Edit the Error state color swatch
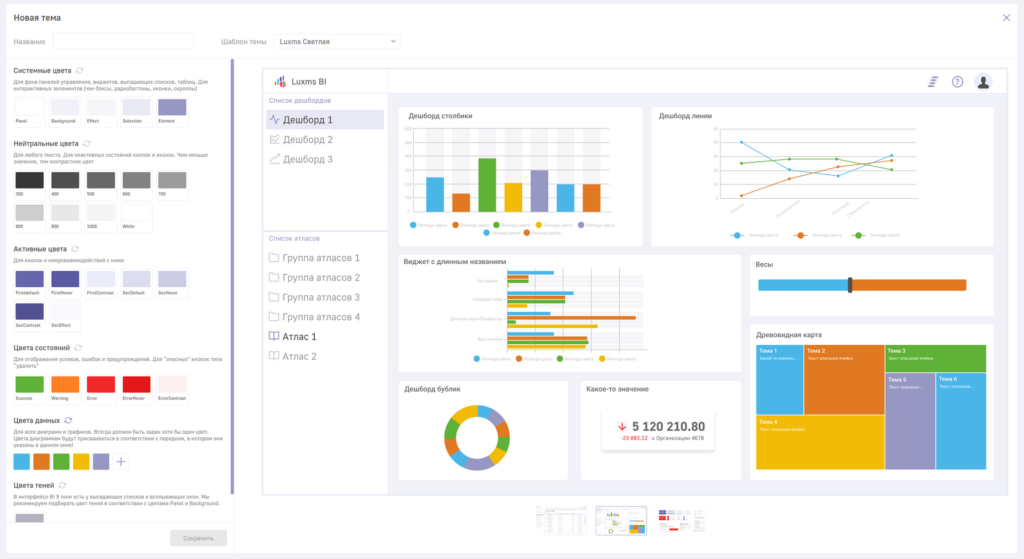This screenshot has height=559, width=1024. click(x=101, y=385)
